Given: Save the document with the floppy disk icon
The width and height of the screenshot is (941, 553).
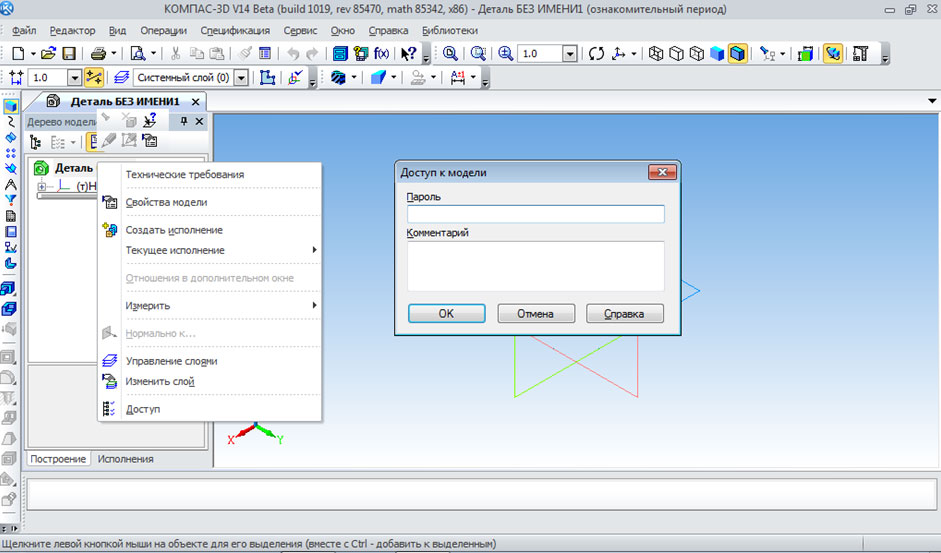Looking at the screenshot, I should pos(68,53).
